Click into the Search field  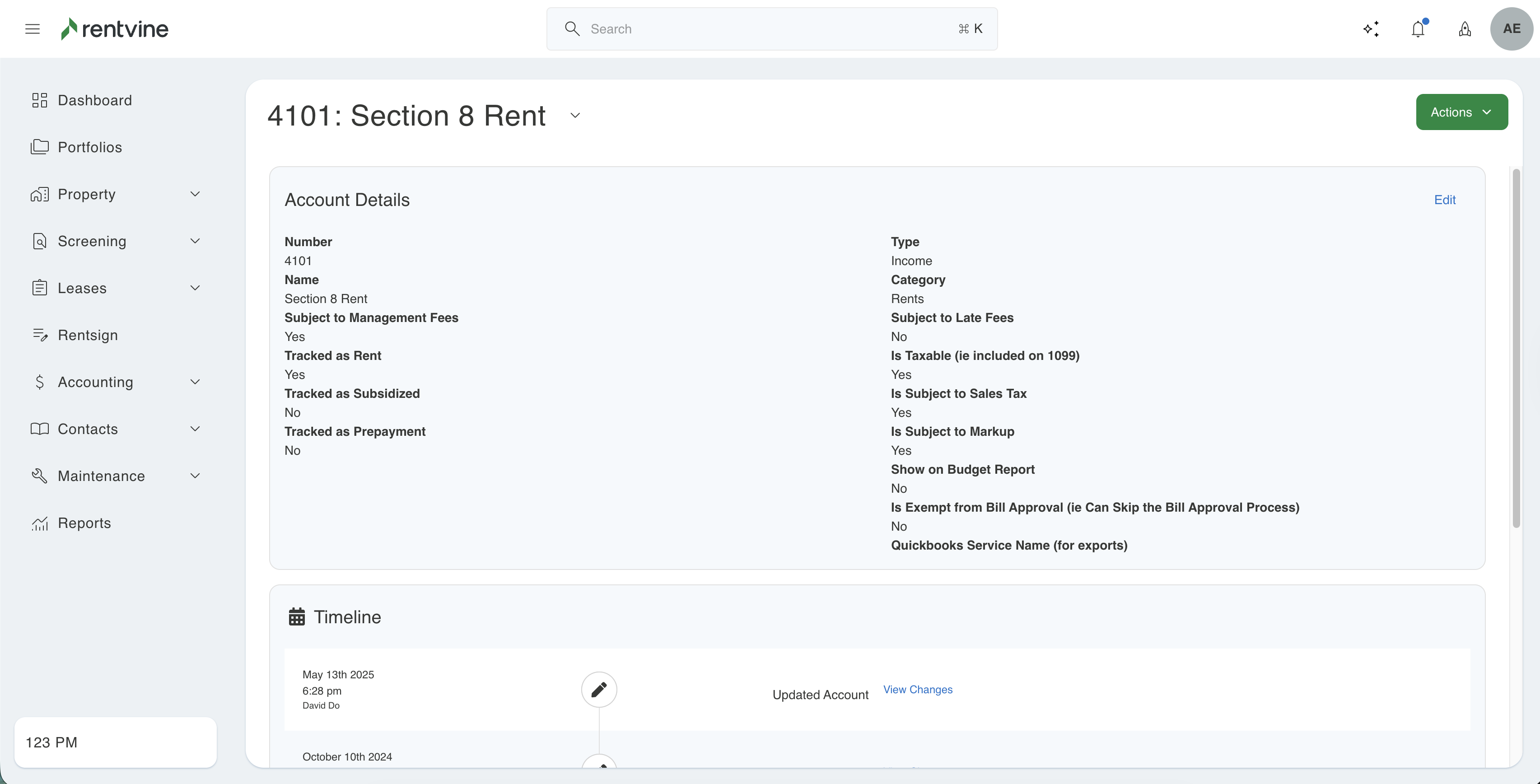tap(771, 29)
